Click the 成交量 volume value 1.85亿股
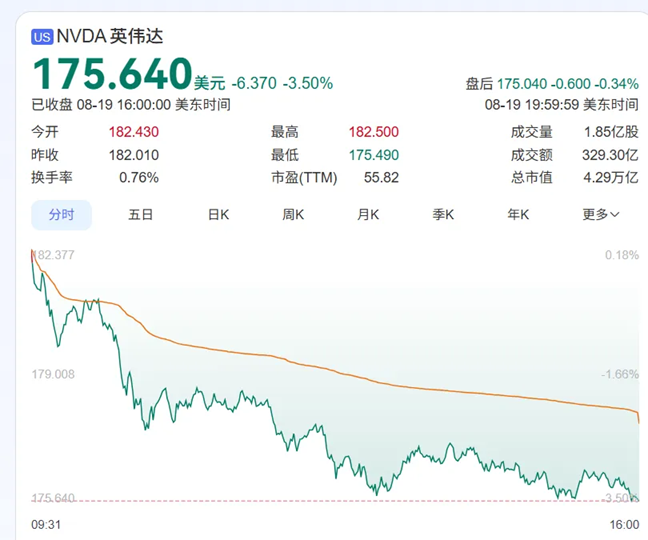 (610, 132)
